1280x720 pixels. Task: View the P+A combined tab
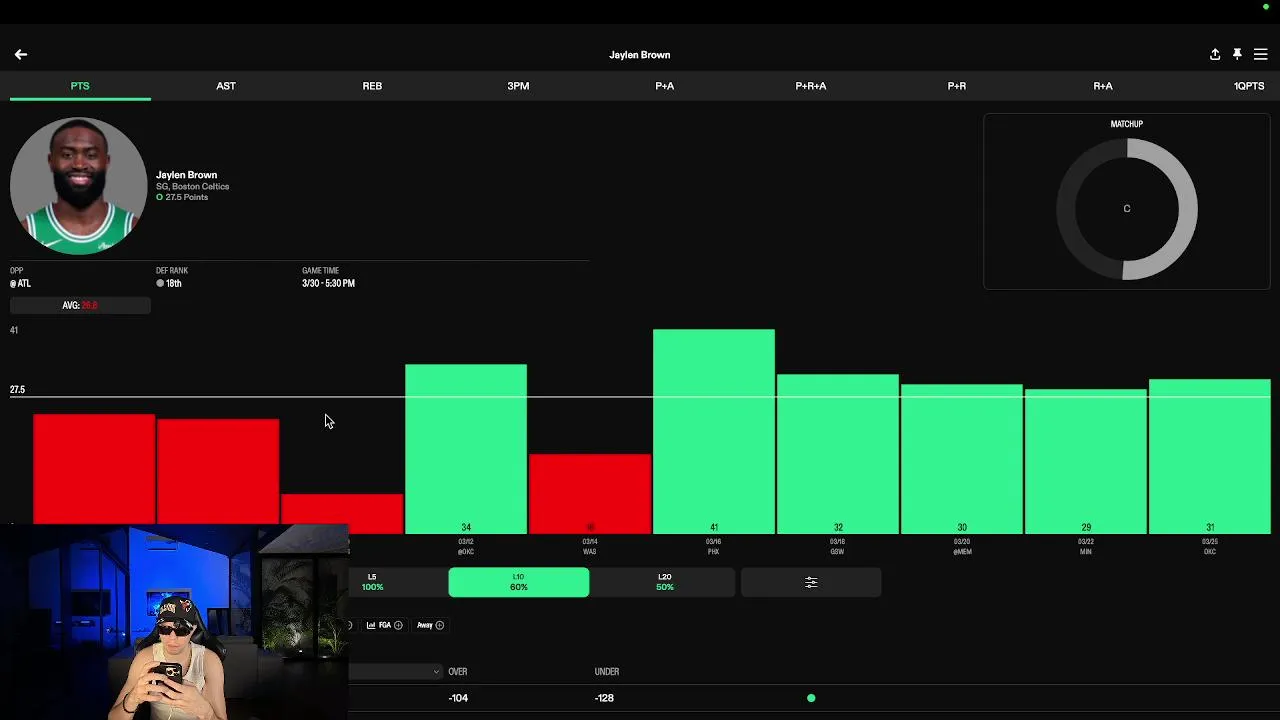point(664,86)
